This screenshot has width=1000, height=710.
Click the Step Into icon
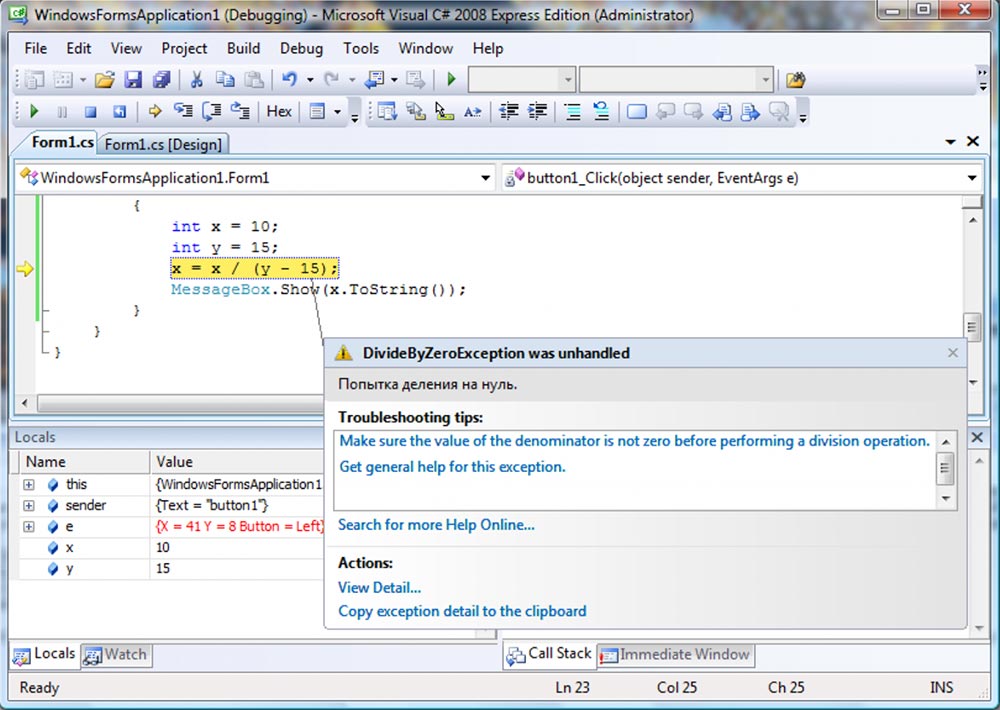click(x=183, y=112)
